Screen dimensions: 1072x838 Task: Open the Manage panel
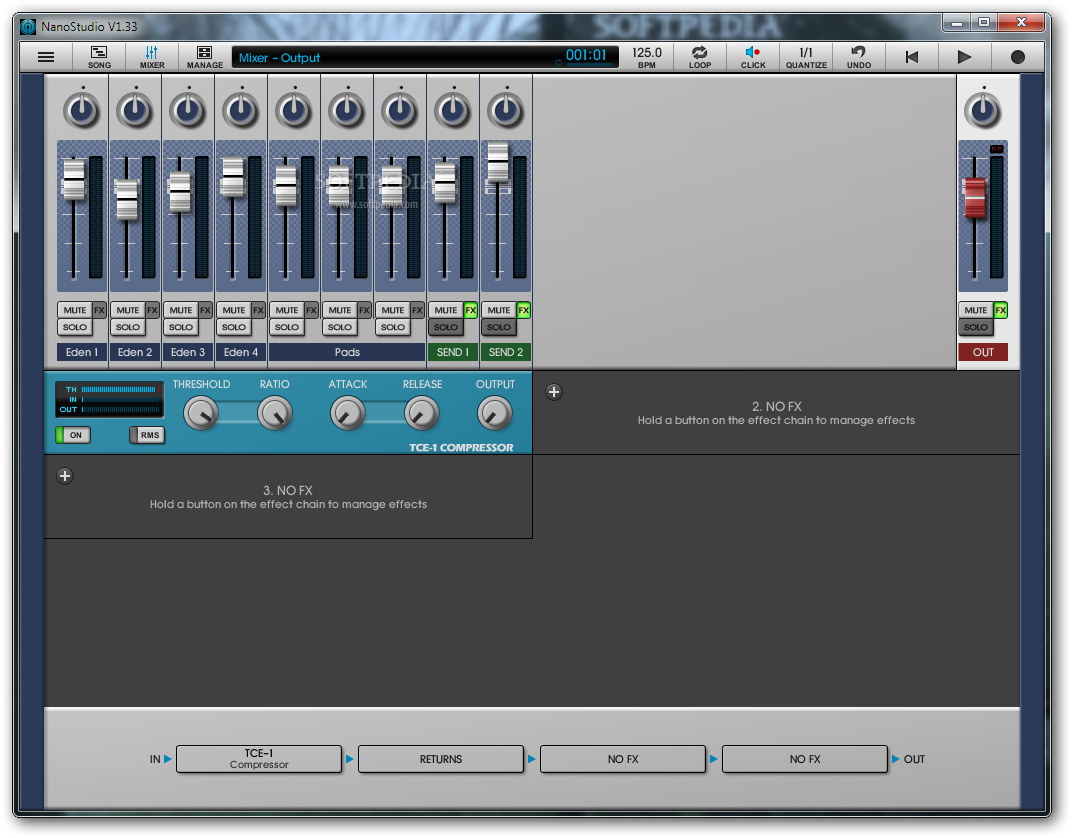click(205, 57)
